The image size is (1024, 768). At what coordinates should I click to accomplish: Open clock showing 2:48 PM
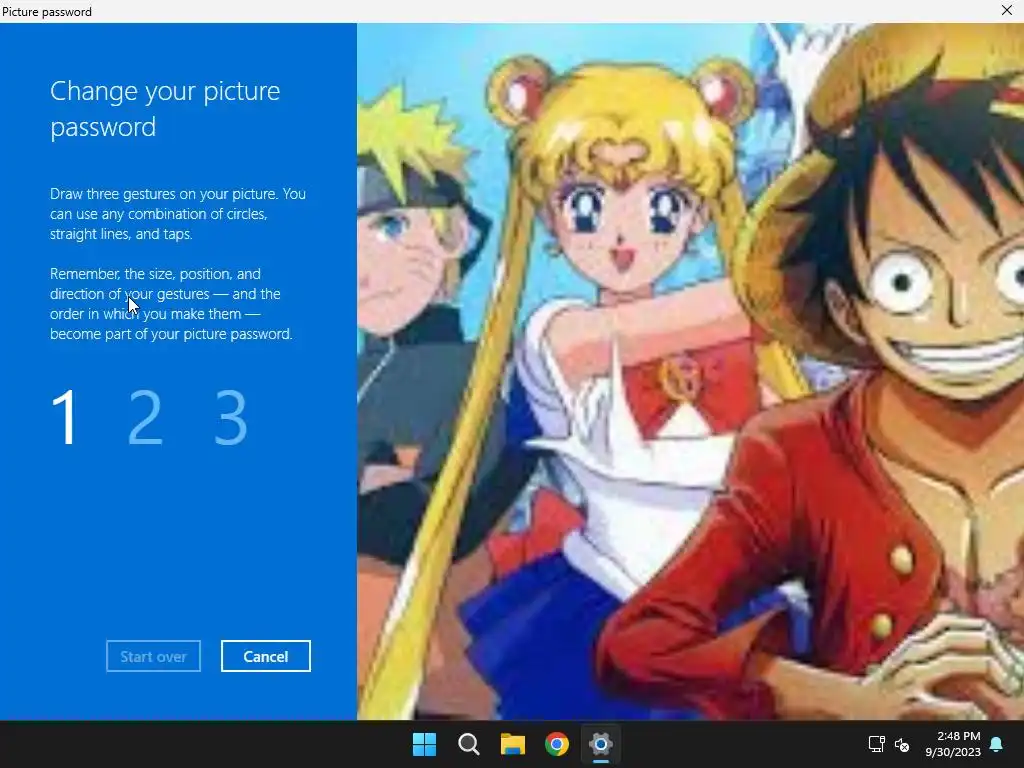(953, 744)
